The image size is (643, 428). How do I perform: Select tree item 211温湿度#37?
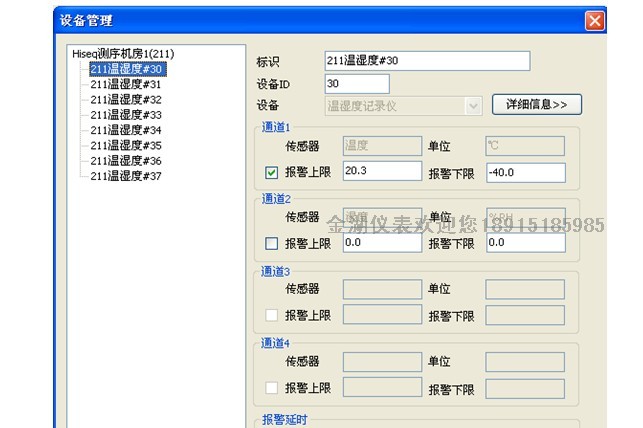point(126,176)
